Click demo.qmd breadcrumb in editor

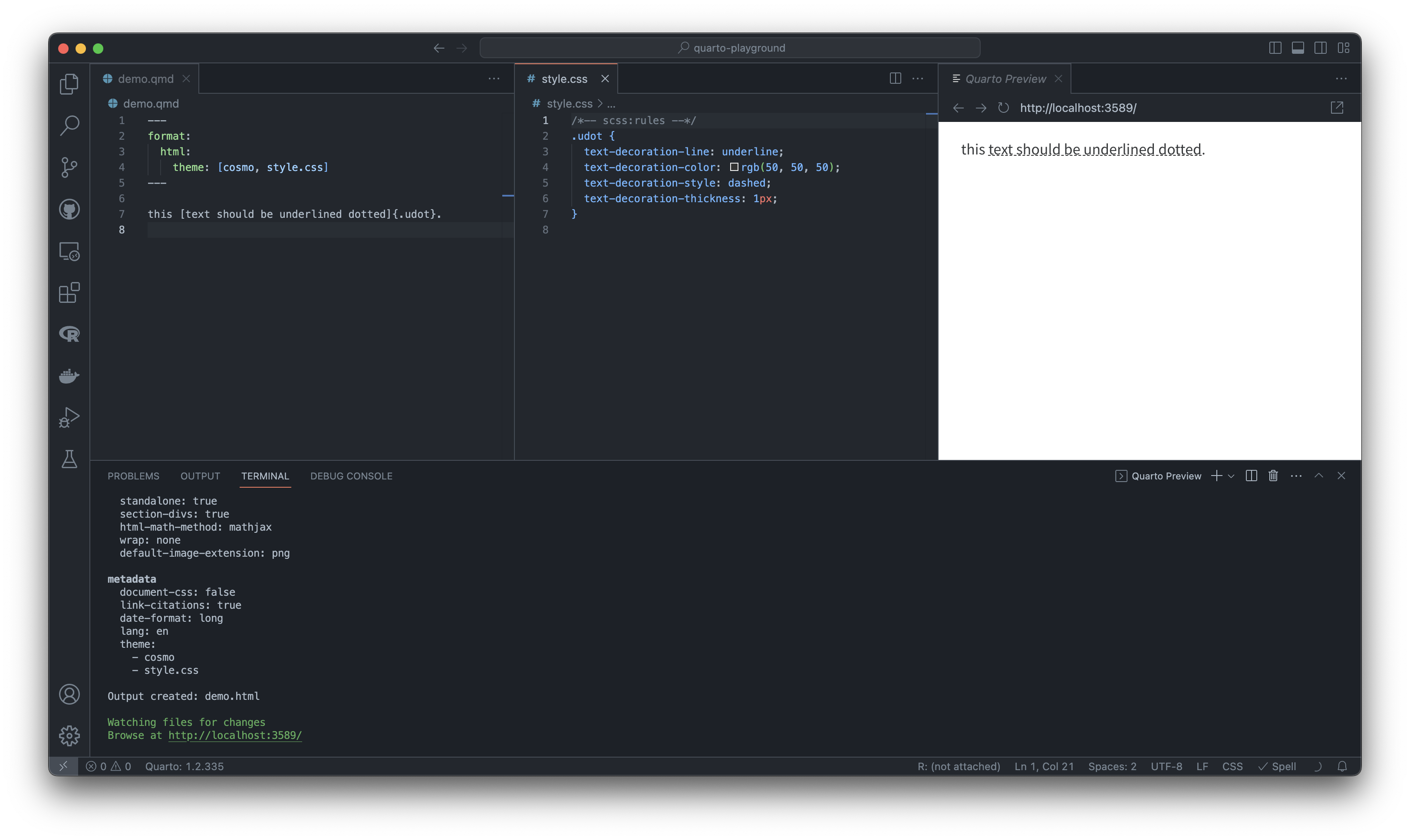[x=151, y=104]
